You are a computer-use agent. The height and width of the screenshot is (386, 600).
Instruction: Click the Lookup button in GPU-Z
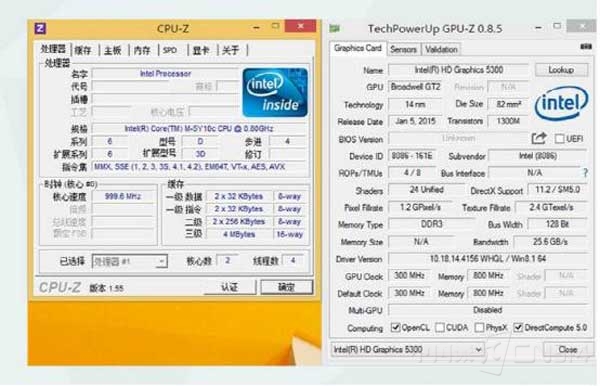click(x=561, y=70)
